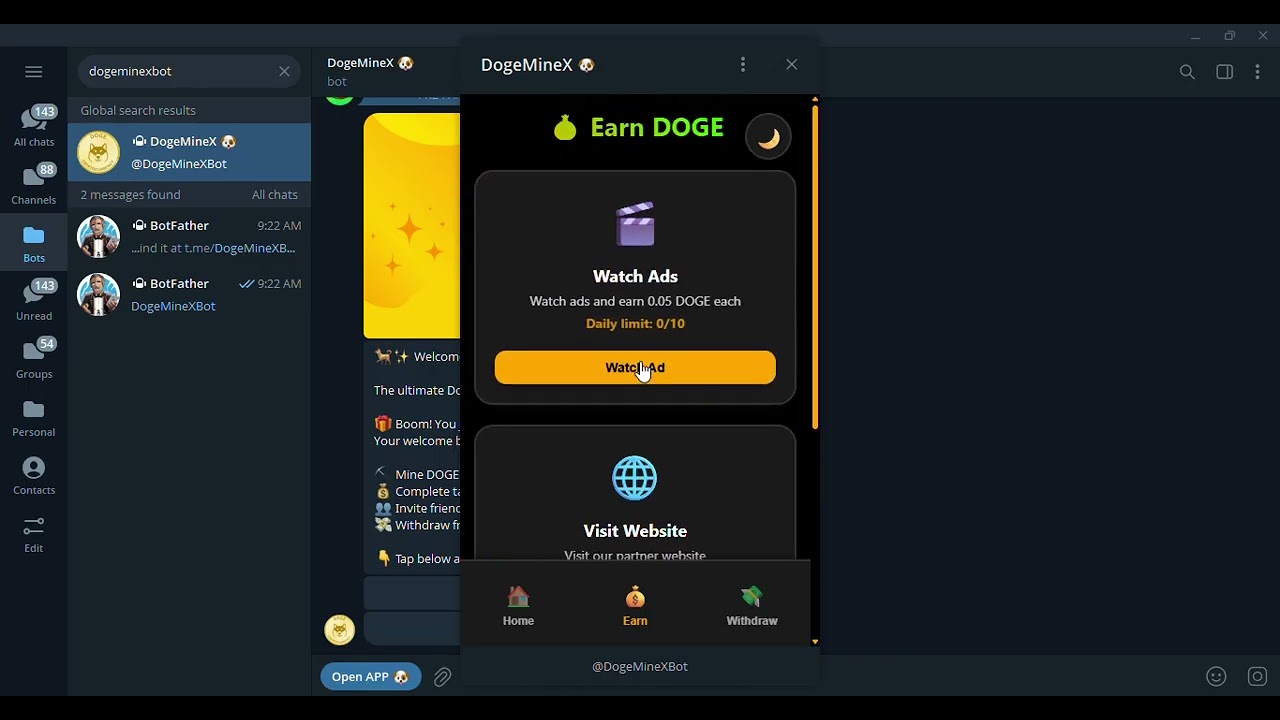
Task: Click the @DogeMineXBot footer label
Action: (640, 666)
